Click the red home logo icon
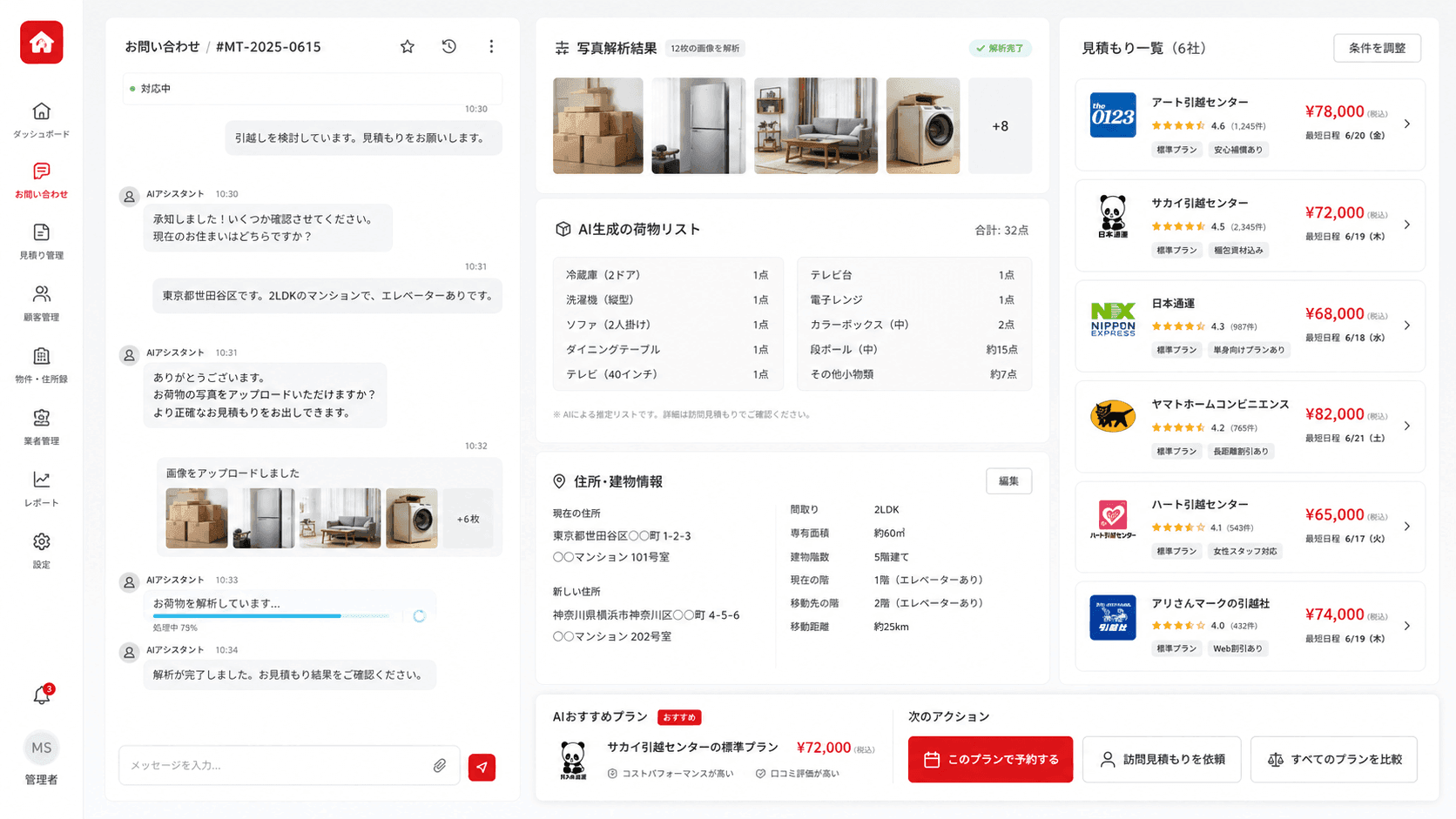The height and width of the screenshot is (819, 1456). (x=42, y=43)
